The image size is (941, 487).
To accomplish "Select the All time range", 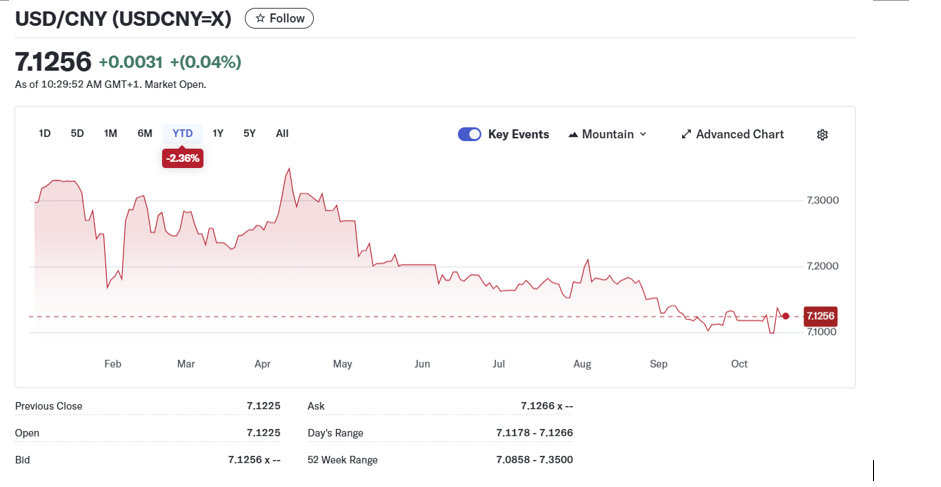I will pyautogui.click(x=282, y=134).
